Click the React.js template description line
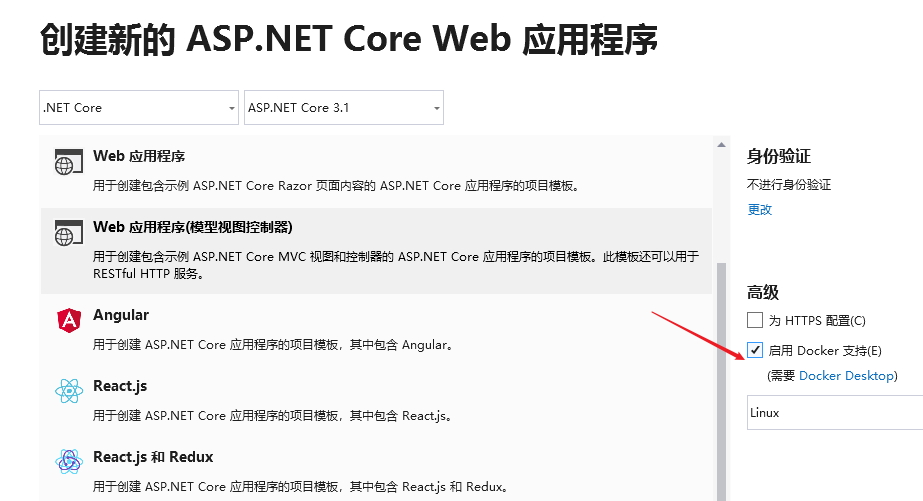Viewport: 923px width, 501px height. click(274, 416)
